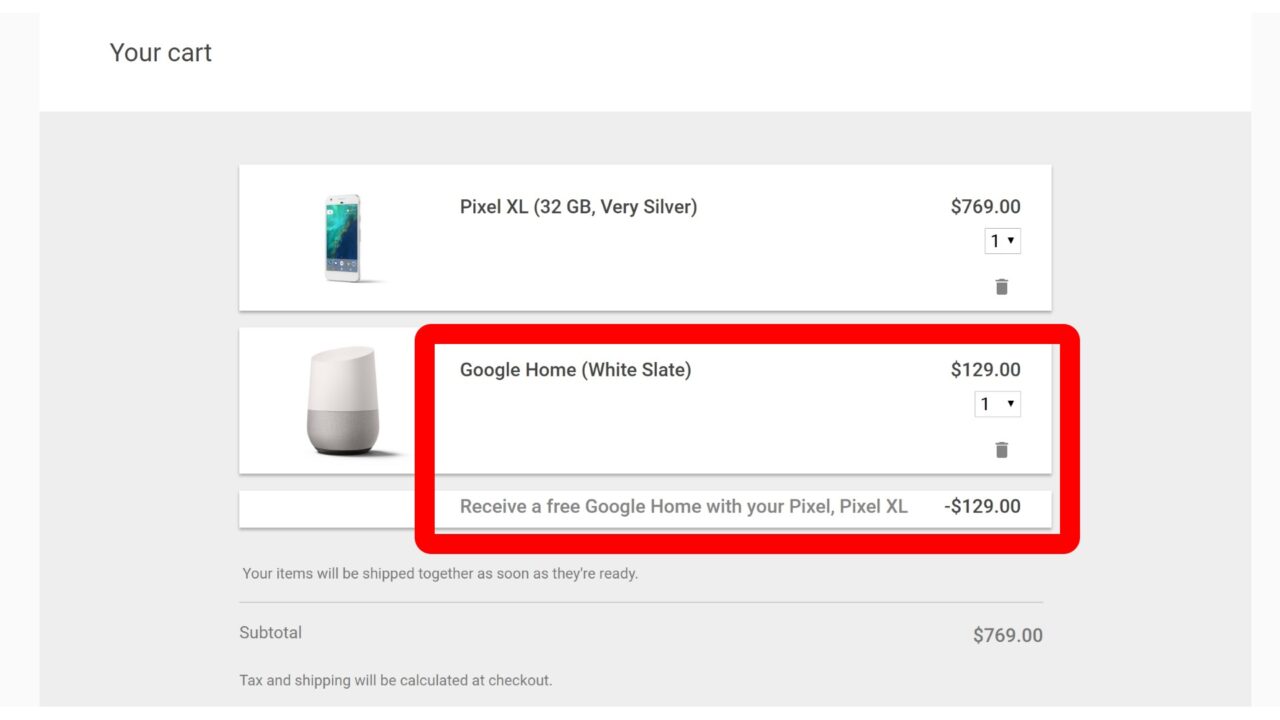
Task: Click the tax and shipping checkout note
Action: (395, 680)
